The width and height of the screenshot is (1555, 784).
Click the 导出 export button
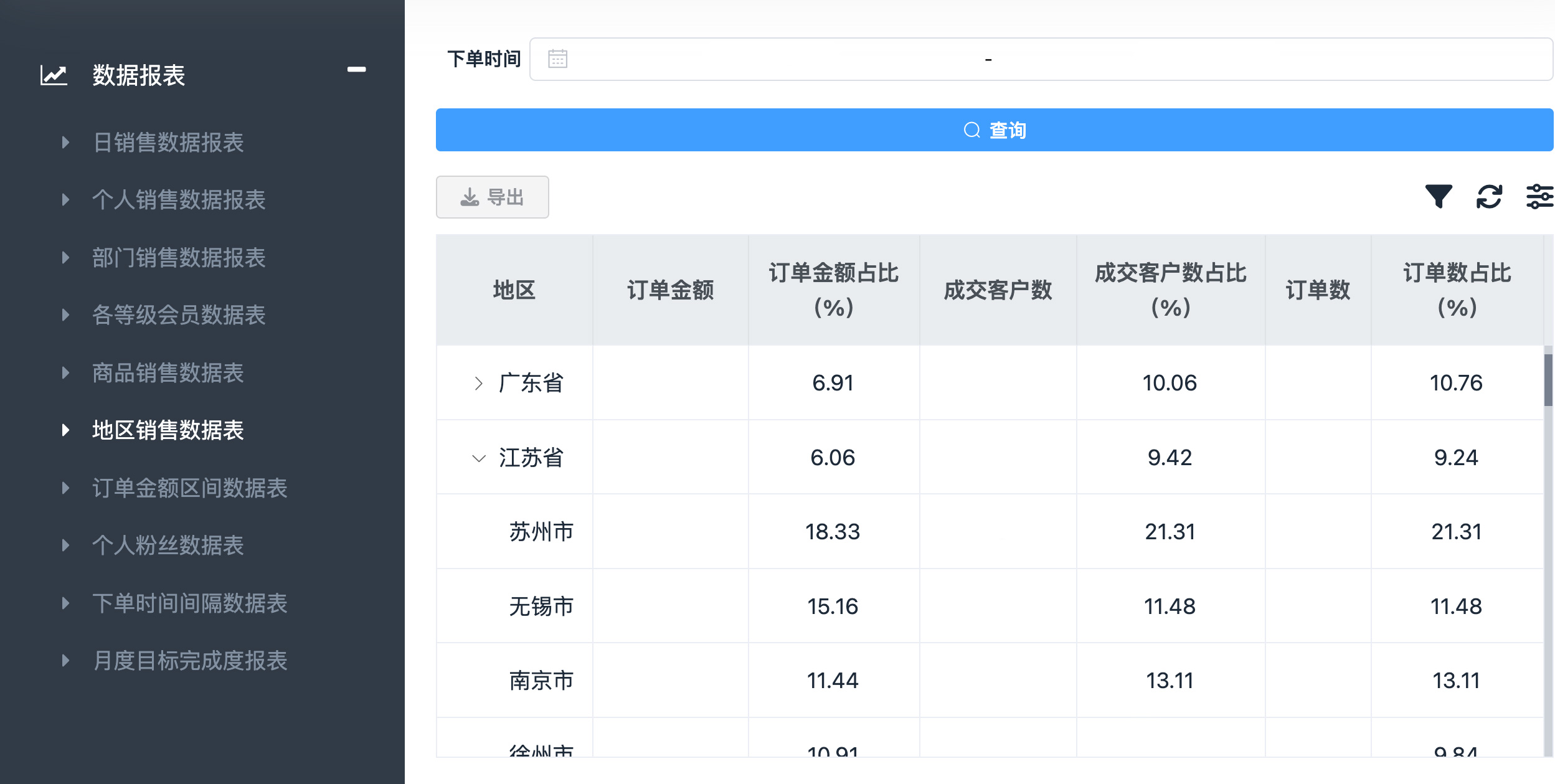pos(492,197)
